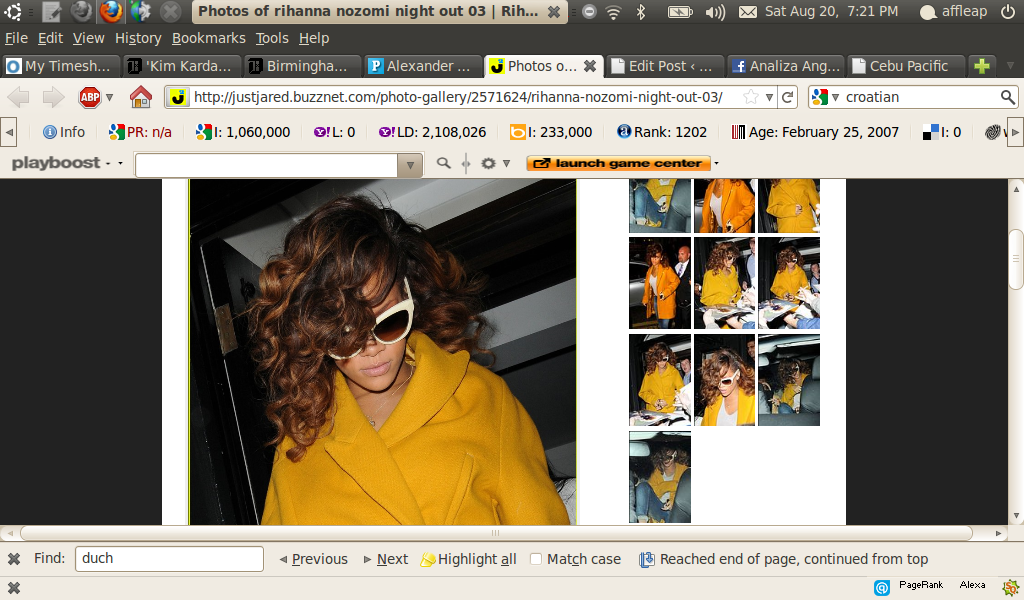This screenshot has height=600, width=1024.
Task: Open the playboost logo menu arrow
Action: point(120,163)
